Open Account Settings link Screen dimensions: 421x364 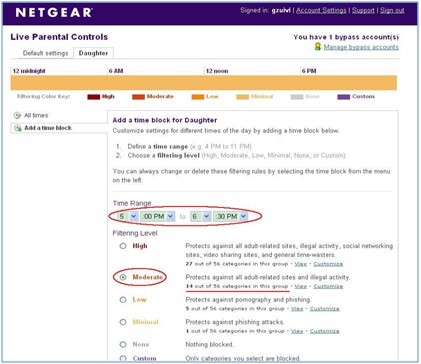point(321,10)
